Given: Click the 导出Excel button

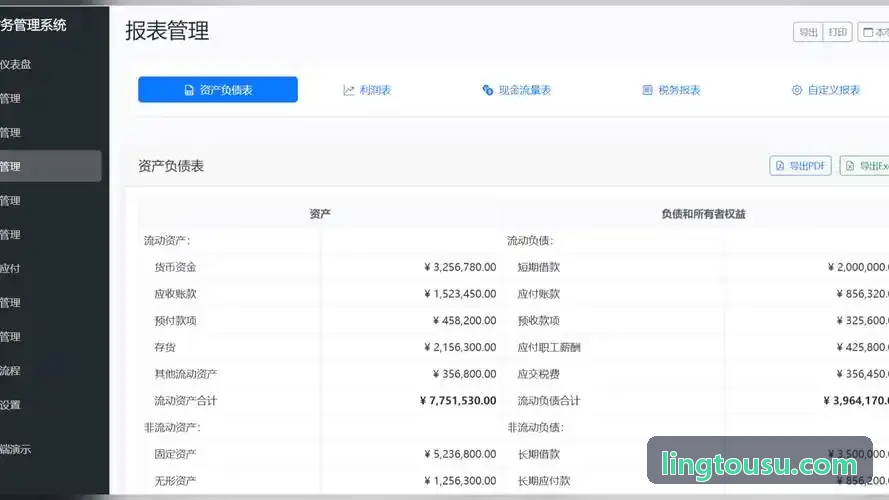Looking at the screenshot, I should point(865,166).
